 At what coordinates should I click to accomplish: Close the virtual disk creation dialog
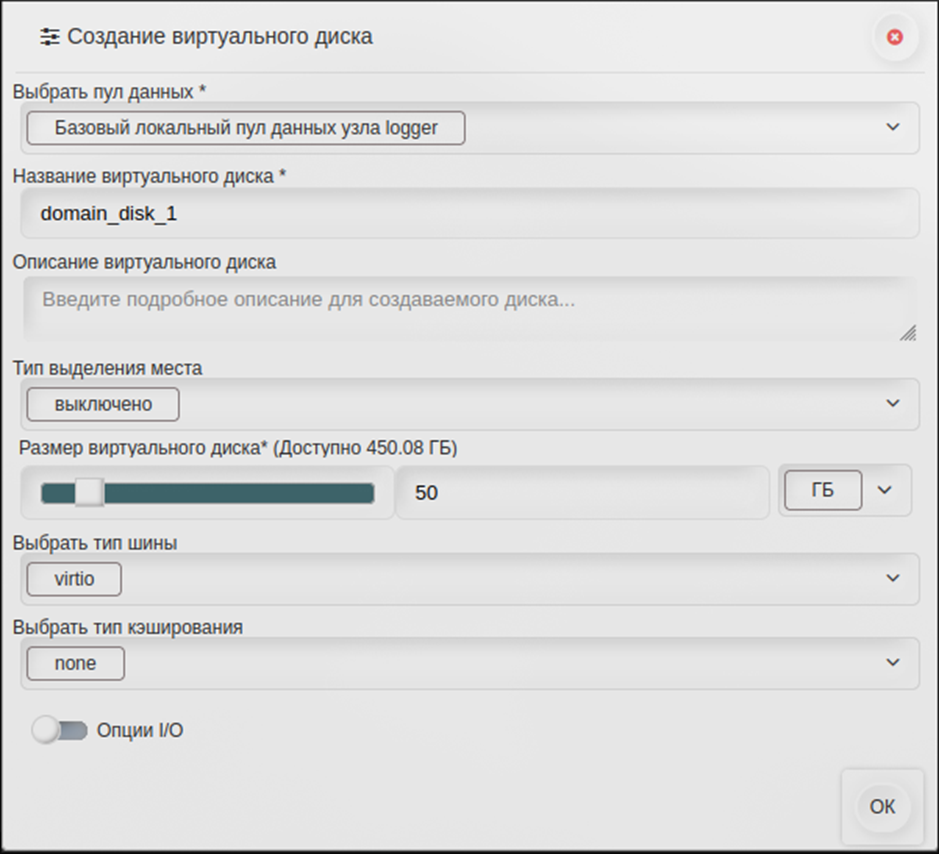pos(895,37)
